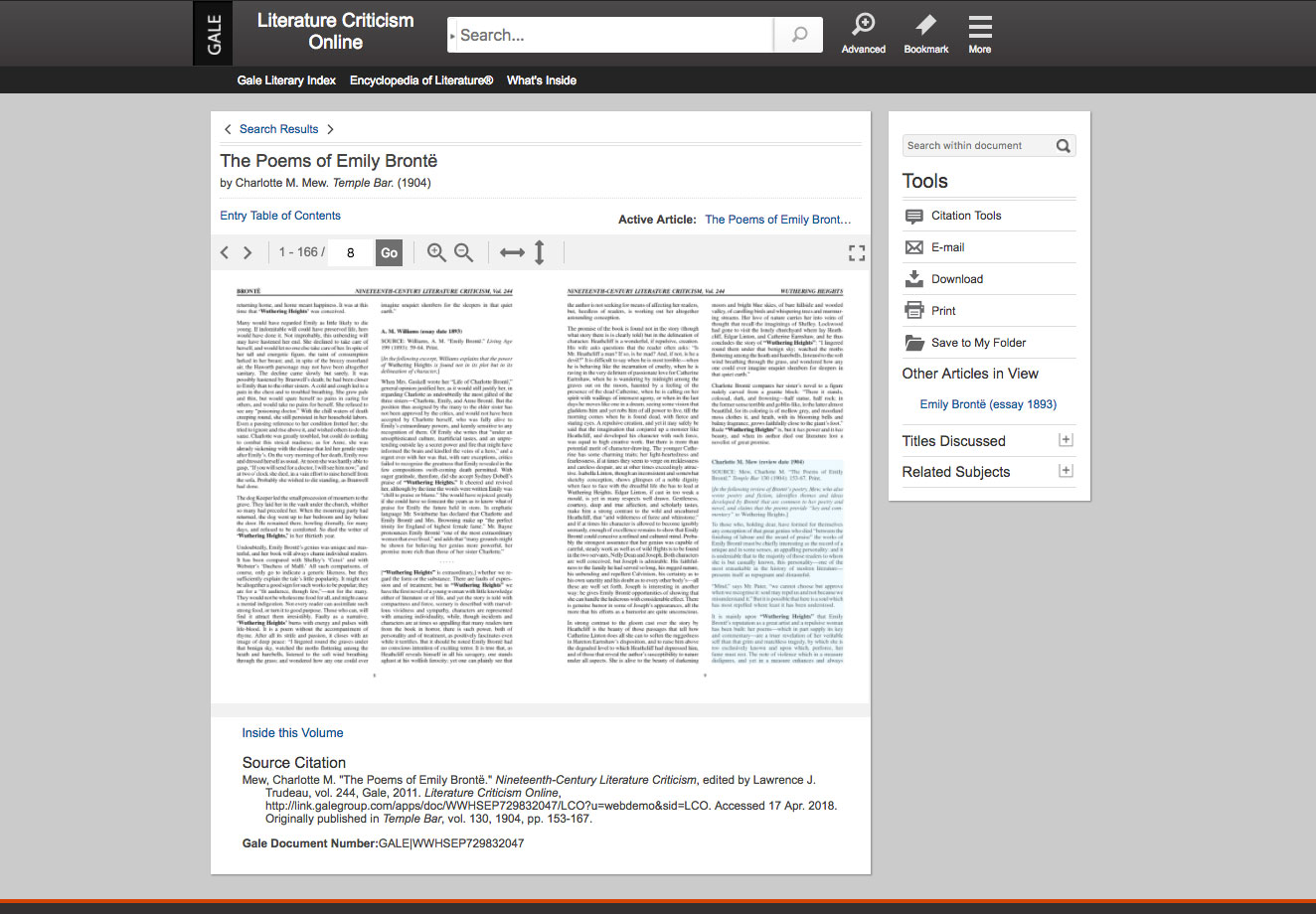Open active article The Poems of Emily Brontë
Image resolution: width=1316 pixels, height=914 pixels.
(778, 220)
